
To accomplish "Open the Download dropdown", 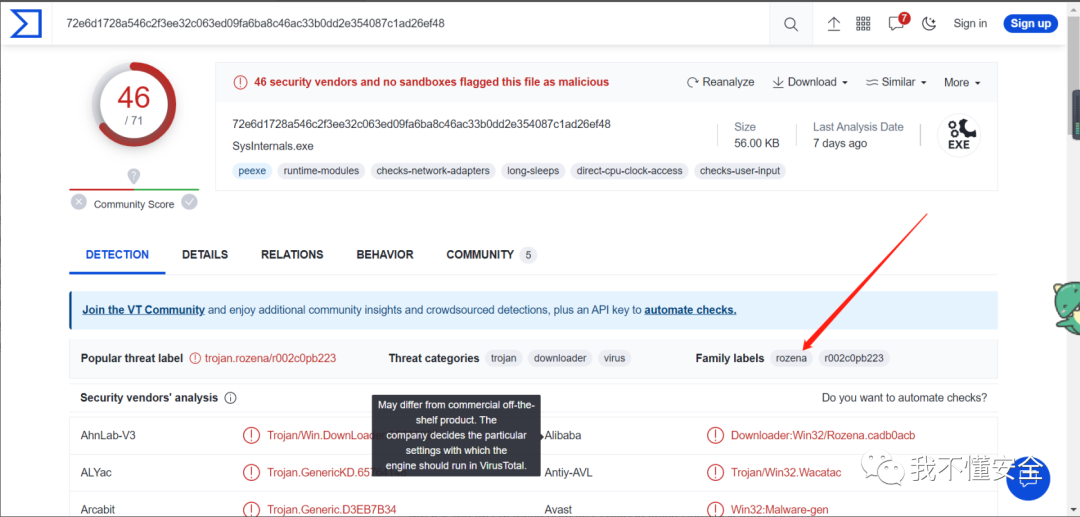I will pos(809,82).
